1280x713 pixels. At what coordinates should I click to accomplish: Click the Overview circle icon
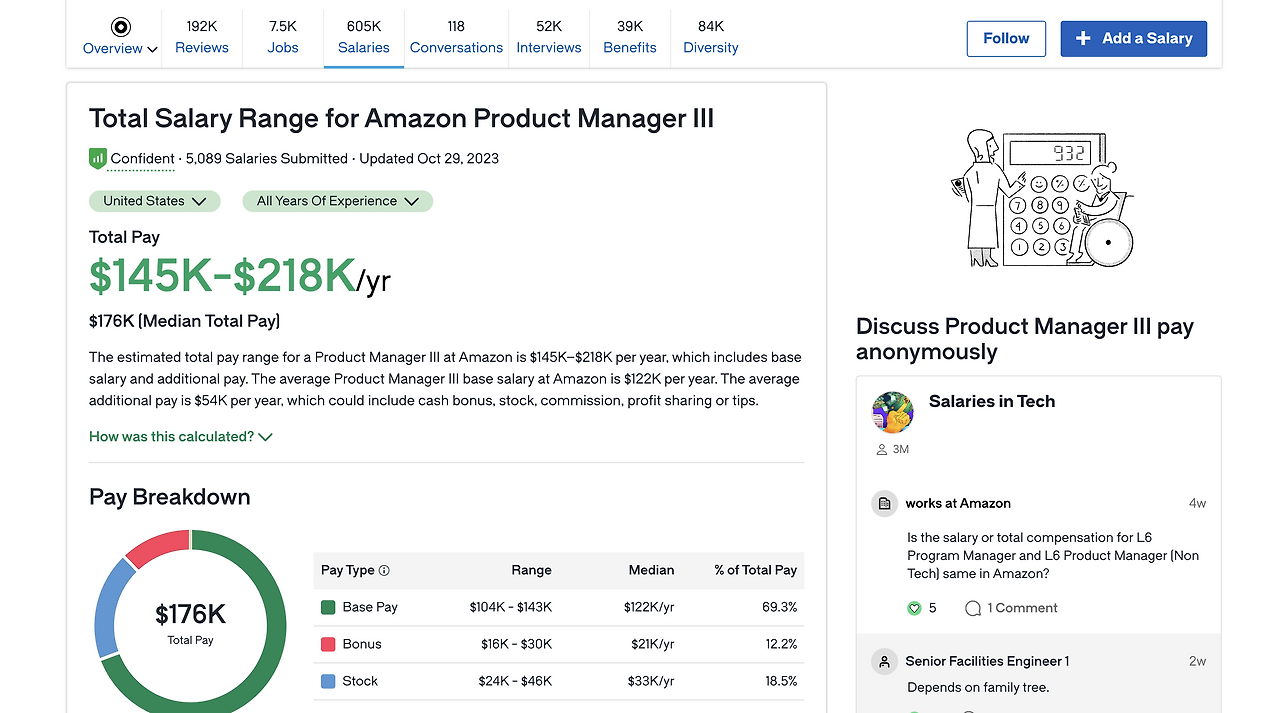[121, 27]
